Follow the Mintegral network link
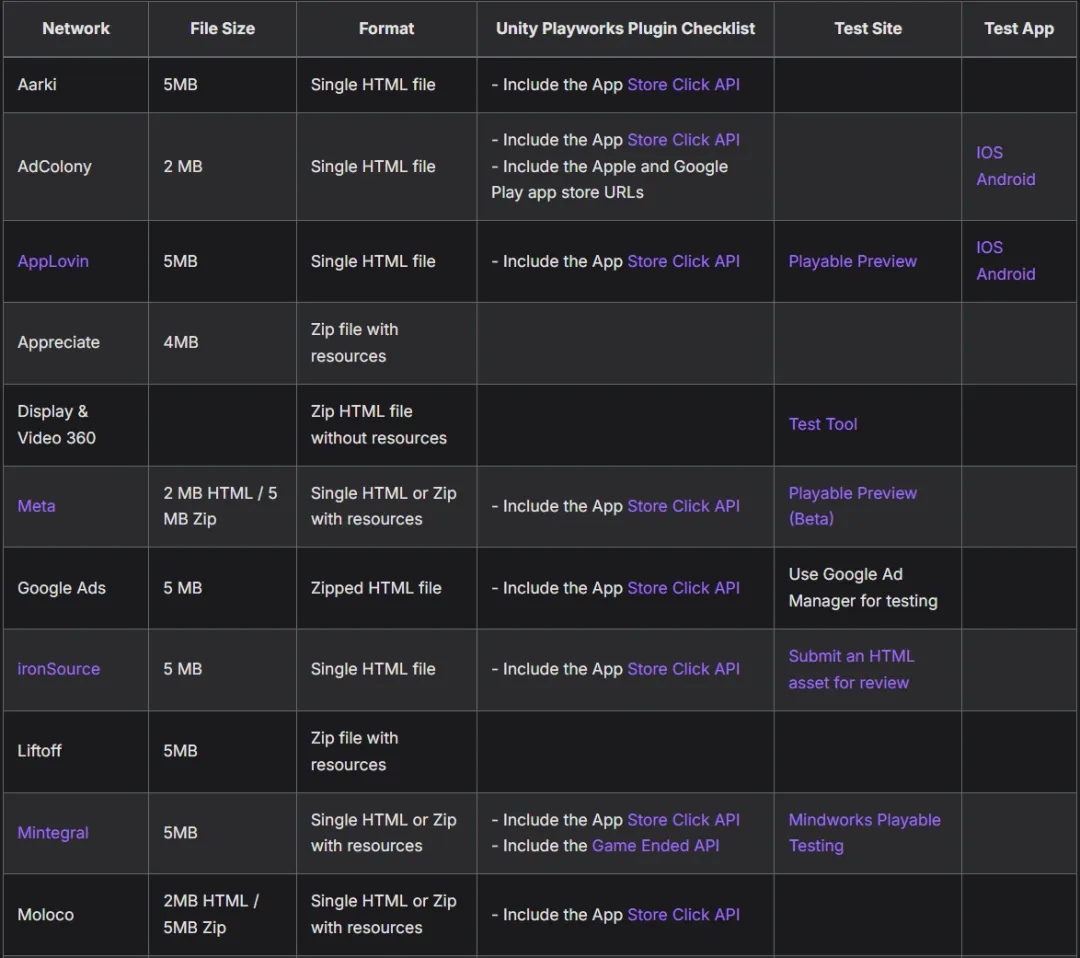The height and width of the screenshot is (958, 1080). [53, 832]
